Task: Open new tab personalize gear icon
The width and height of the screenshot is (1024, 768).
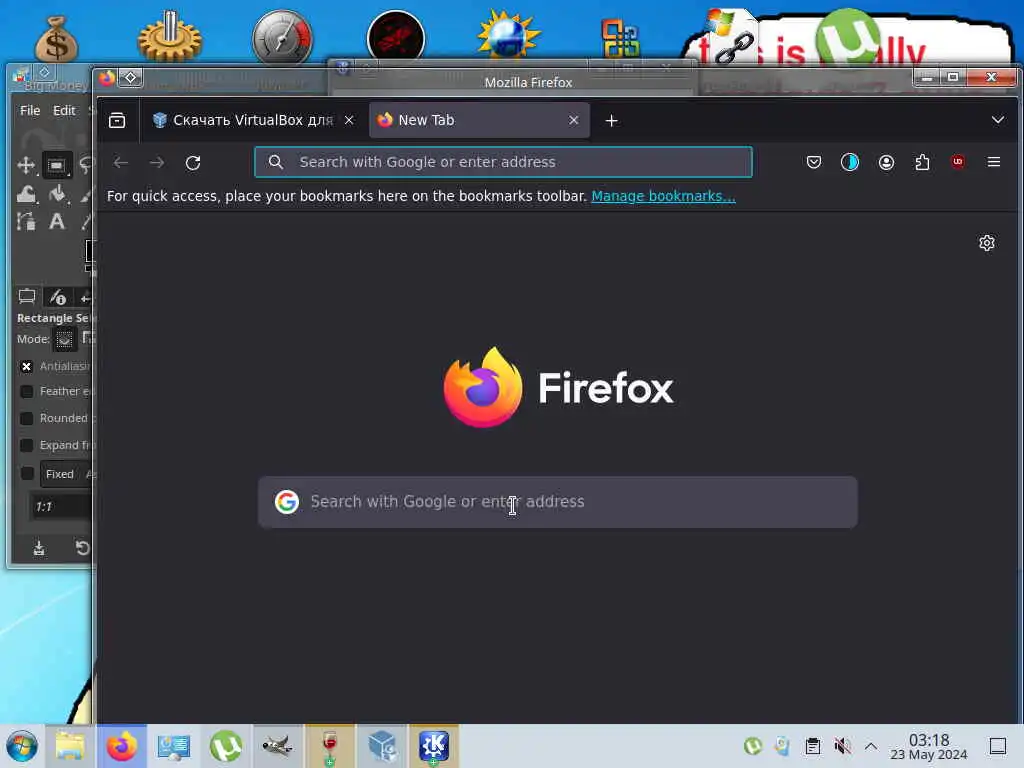Action: [987, 243]
